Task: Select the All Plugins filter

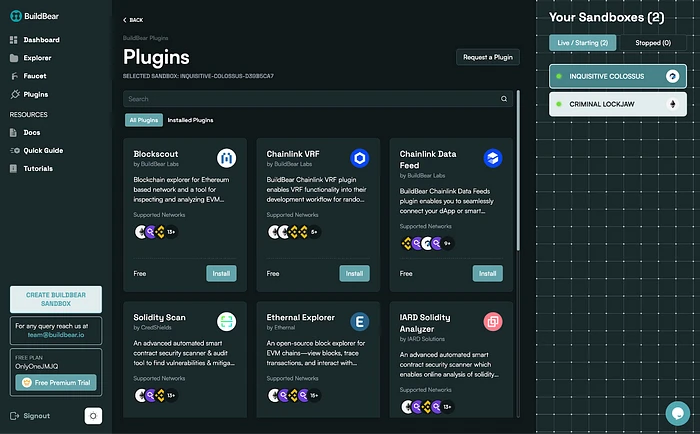Action: [143, 120]
